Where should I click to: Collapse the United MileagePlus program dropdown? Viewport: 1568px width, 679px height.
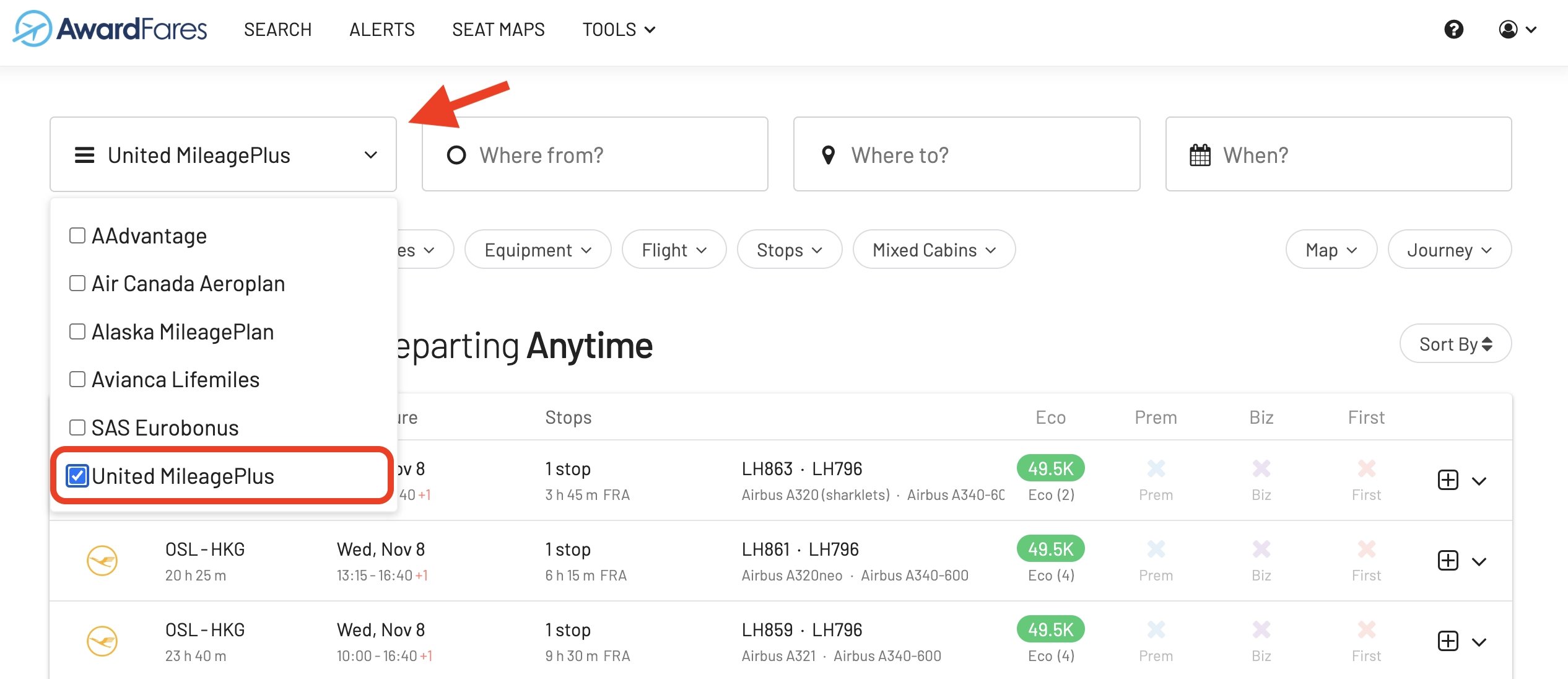pyautogui.click(x=223, y=154)
